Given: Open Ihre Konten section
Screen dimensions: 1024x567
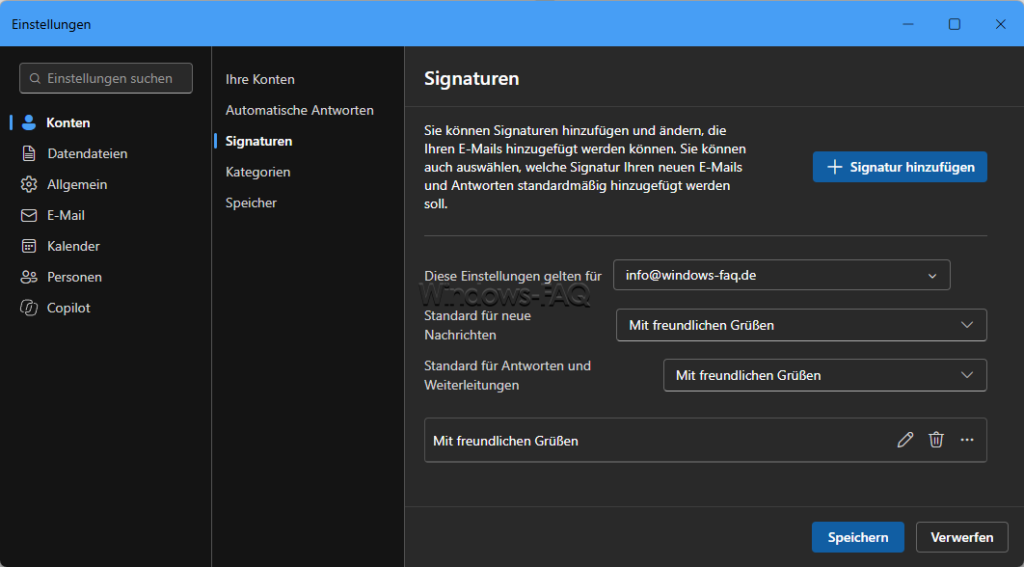Looking at the screenshot, I should click(260, 80).
